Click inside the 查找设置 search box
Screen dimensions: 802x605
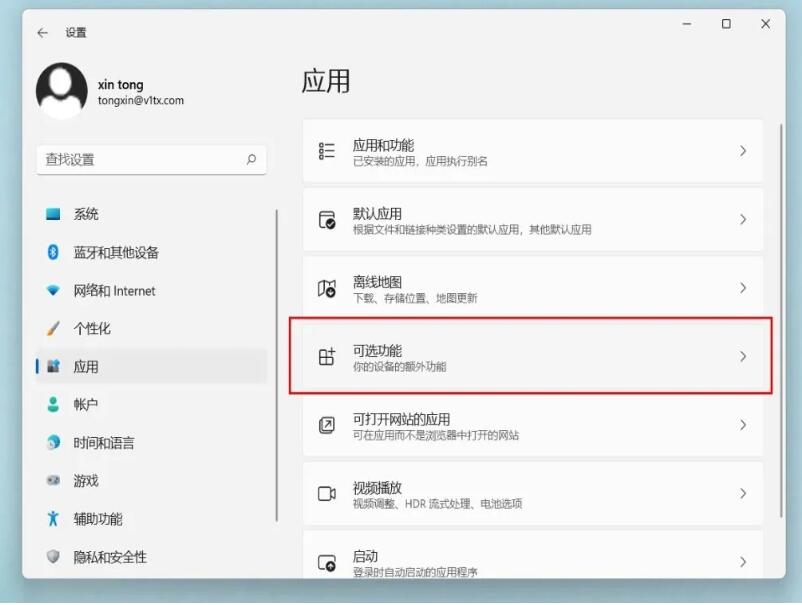pyautogui.click(x=150, y=159)
